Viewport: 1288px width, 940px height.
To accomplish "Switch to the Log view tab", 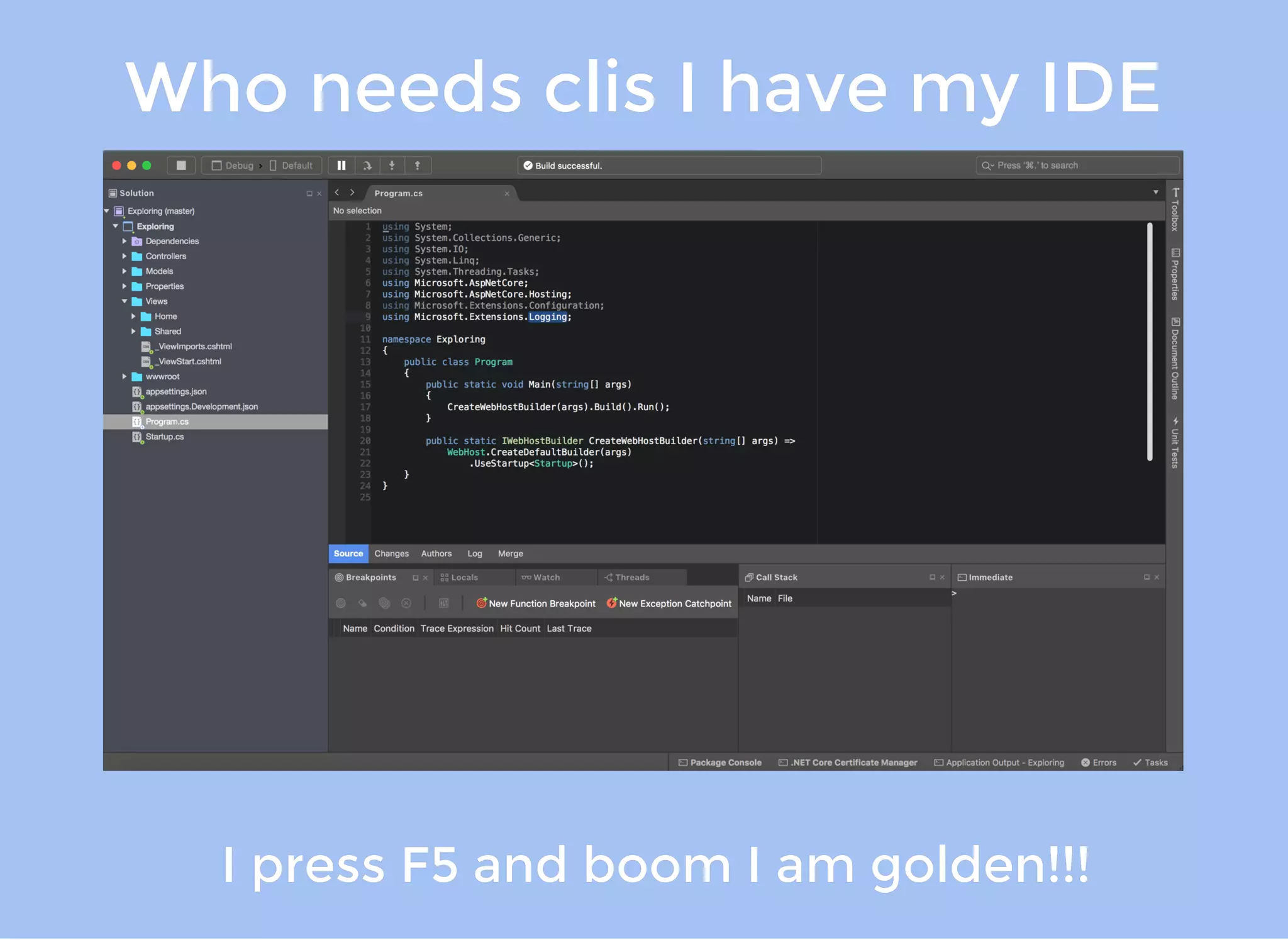I will click(x=475, y=554).
